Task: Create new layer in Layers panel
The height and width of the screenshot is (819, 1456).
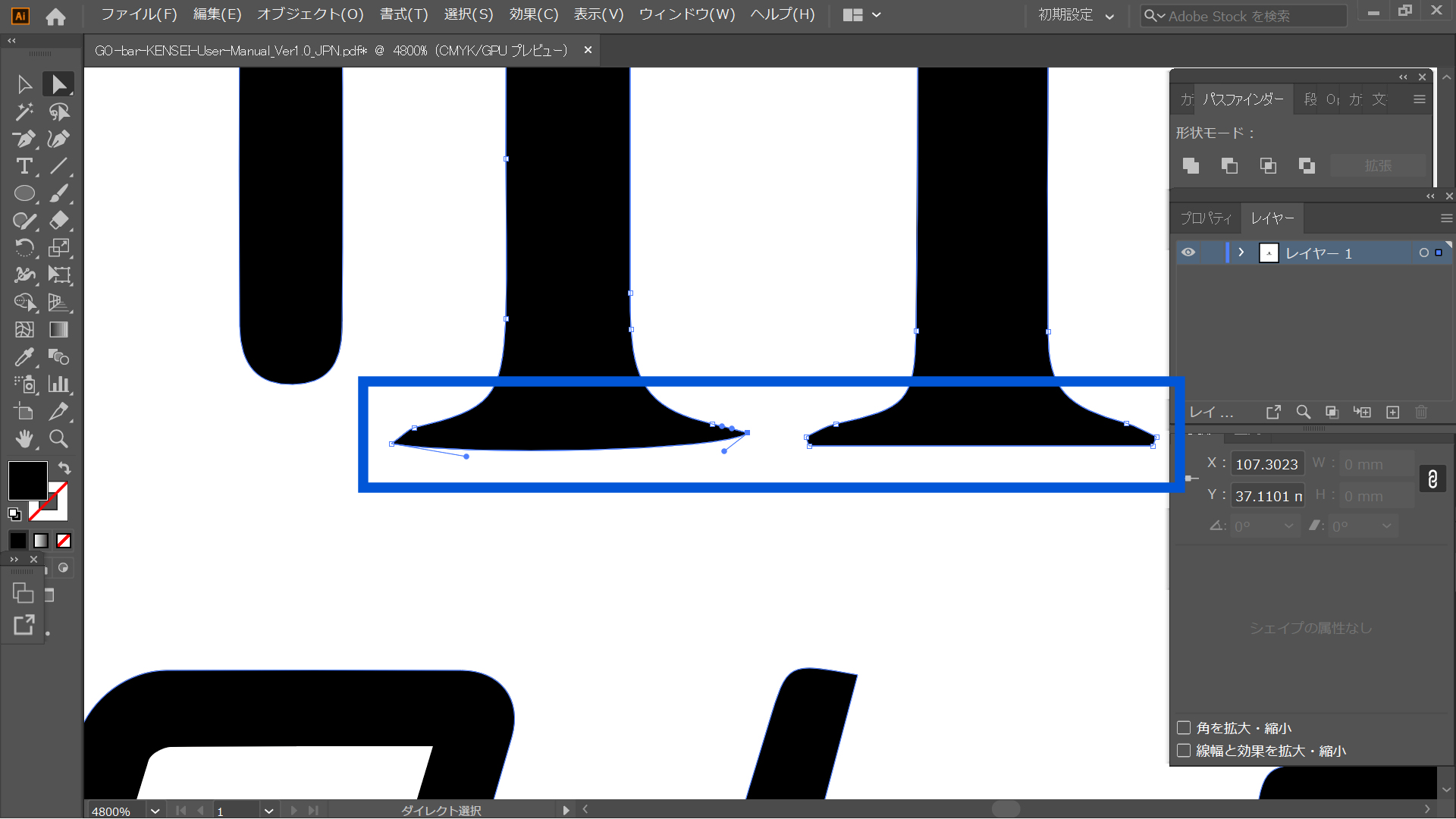Action: 1392,412
